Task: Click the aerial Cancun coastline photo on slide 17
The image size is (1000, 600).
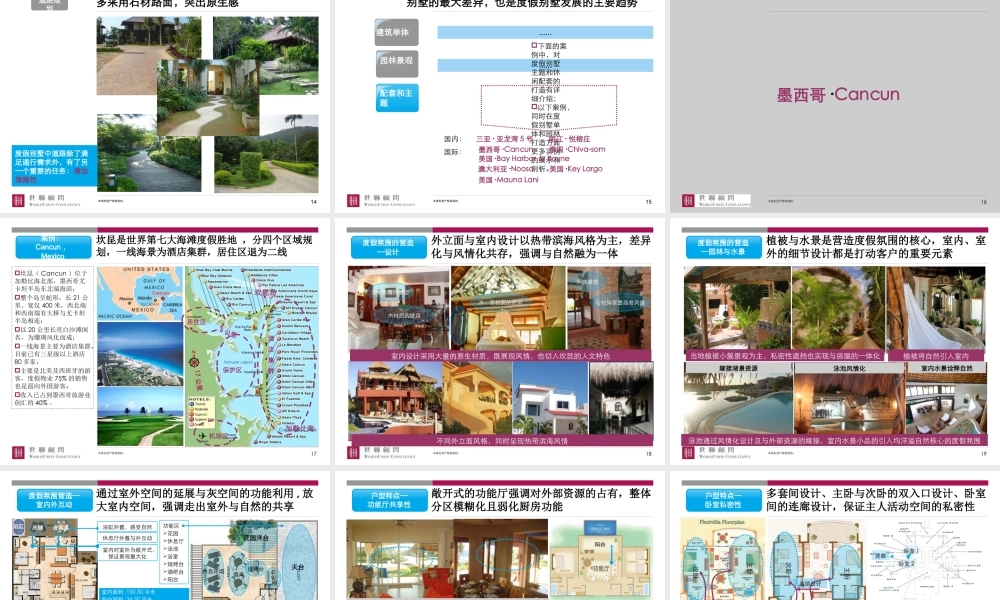Action: 140,354
